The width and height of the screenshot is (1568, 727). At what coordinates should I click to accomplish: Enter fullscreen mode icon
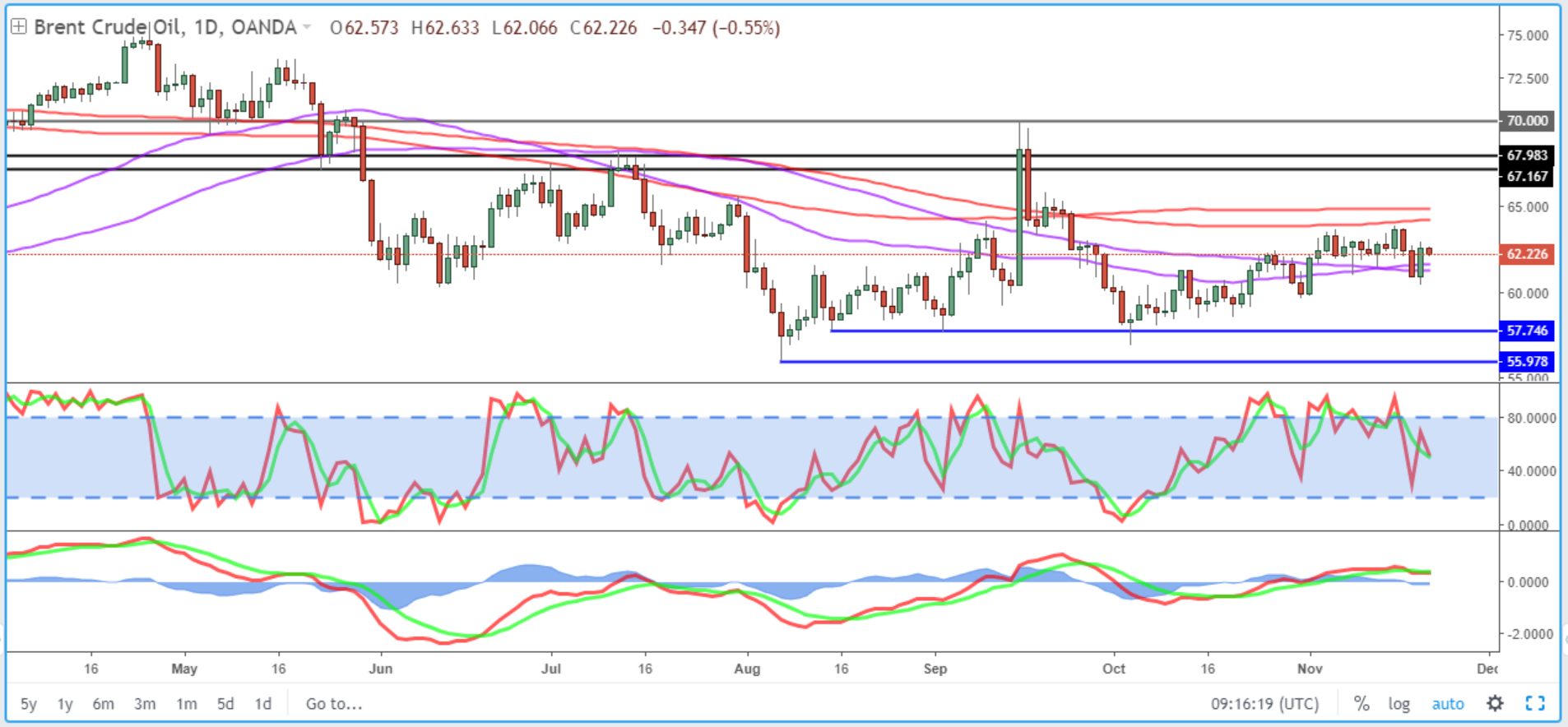(1535, 703)
